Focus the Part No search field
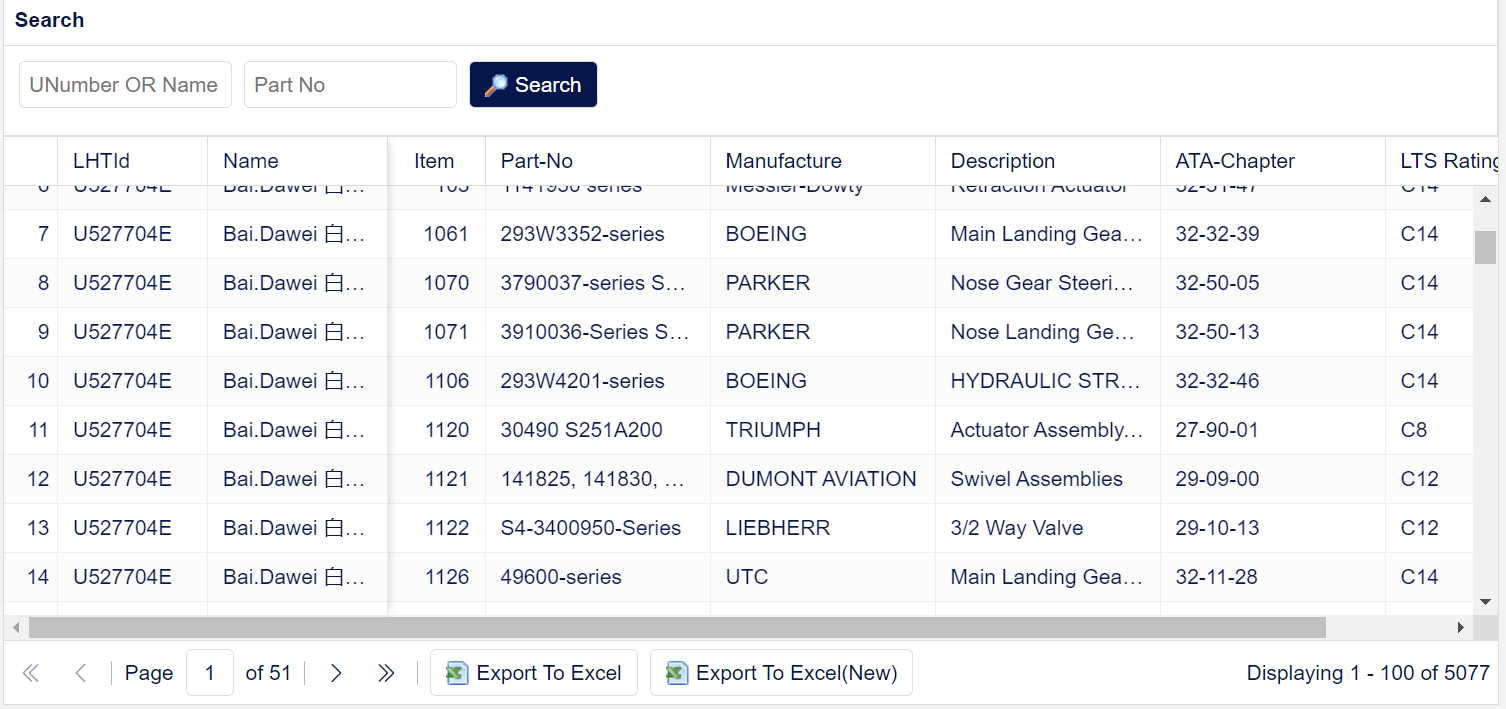Image resolution: width=1506 pixels, height=709 pixels. [350, 85]
